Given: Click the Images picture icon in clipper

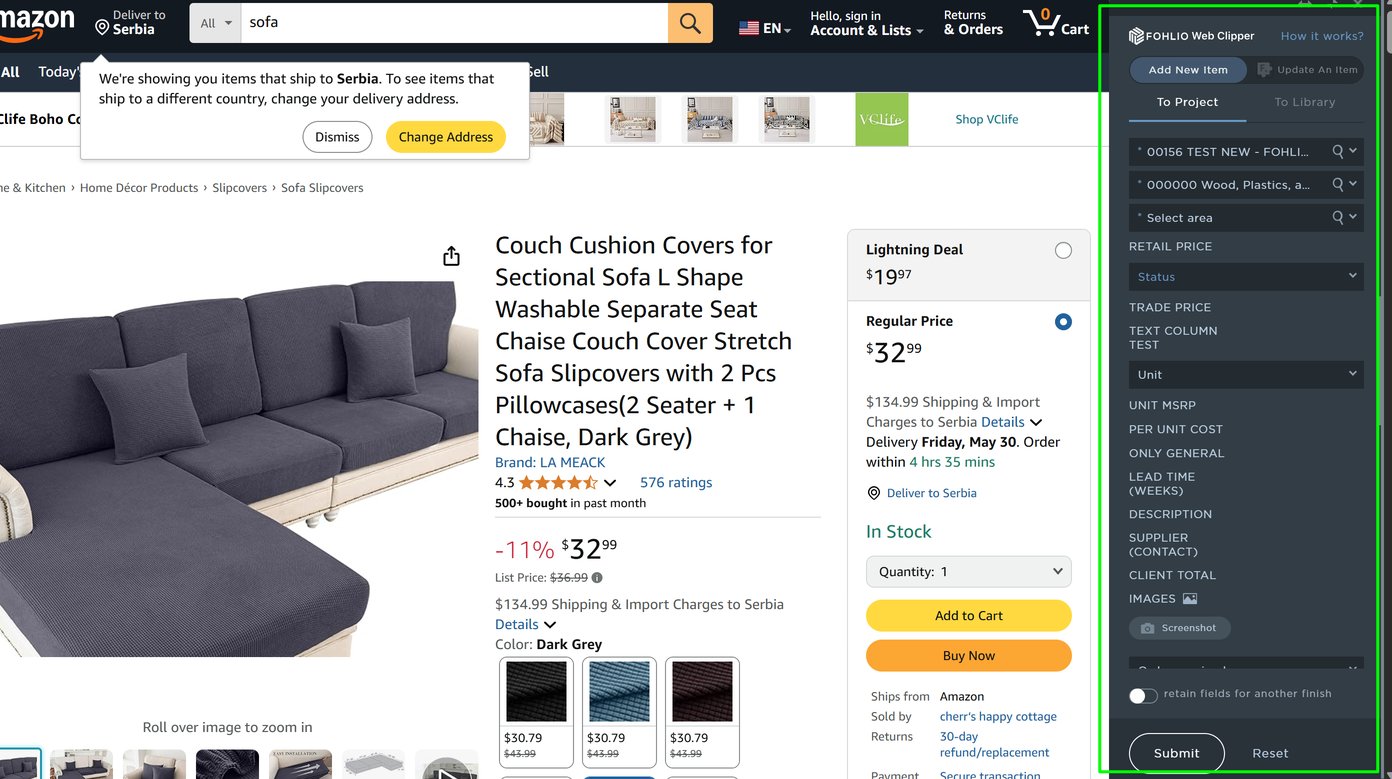Looking at the screenshot, I should (x=1189, y=599).
